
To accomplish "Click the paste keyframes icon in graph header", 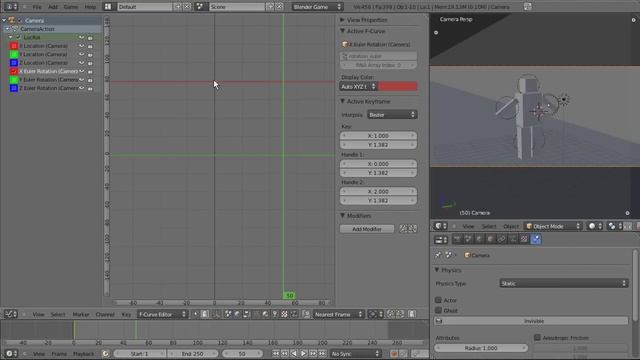I will point(400,314).
